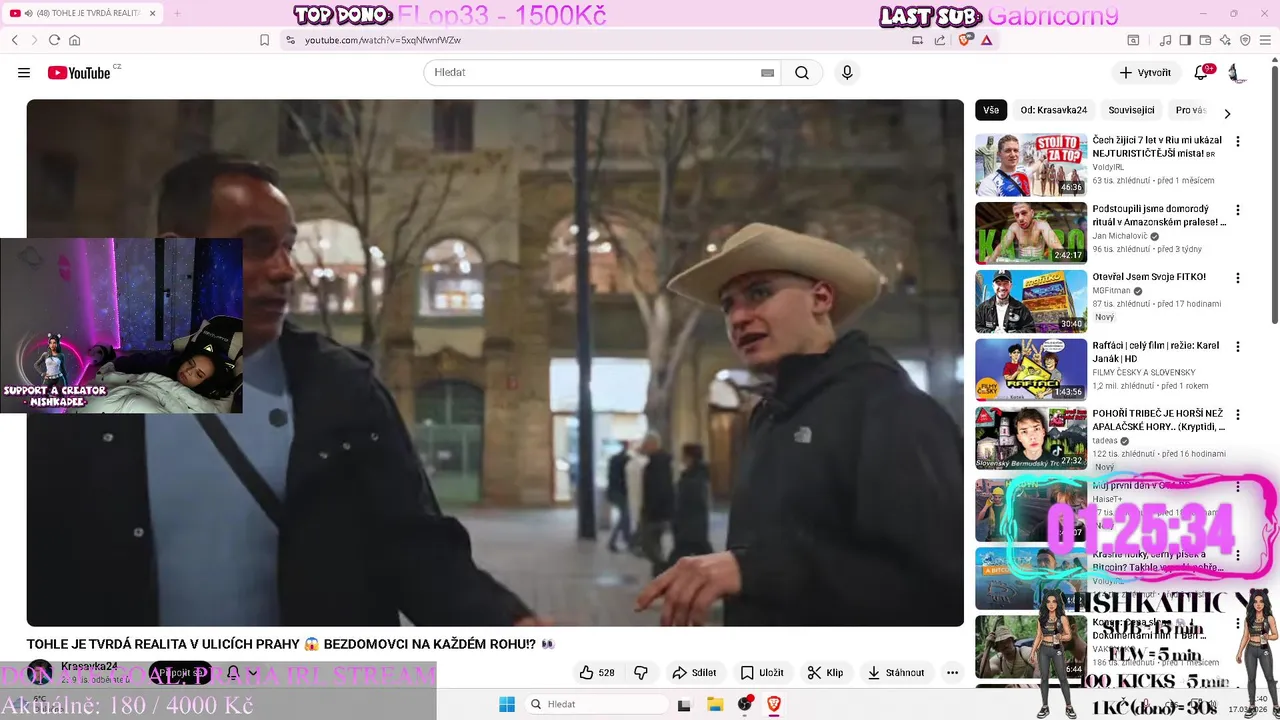1280x720 pixels.
Task: Like the video (528 likes)
Action: pyautogui.click(x=597, y=673)
